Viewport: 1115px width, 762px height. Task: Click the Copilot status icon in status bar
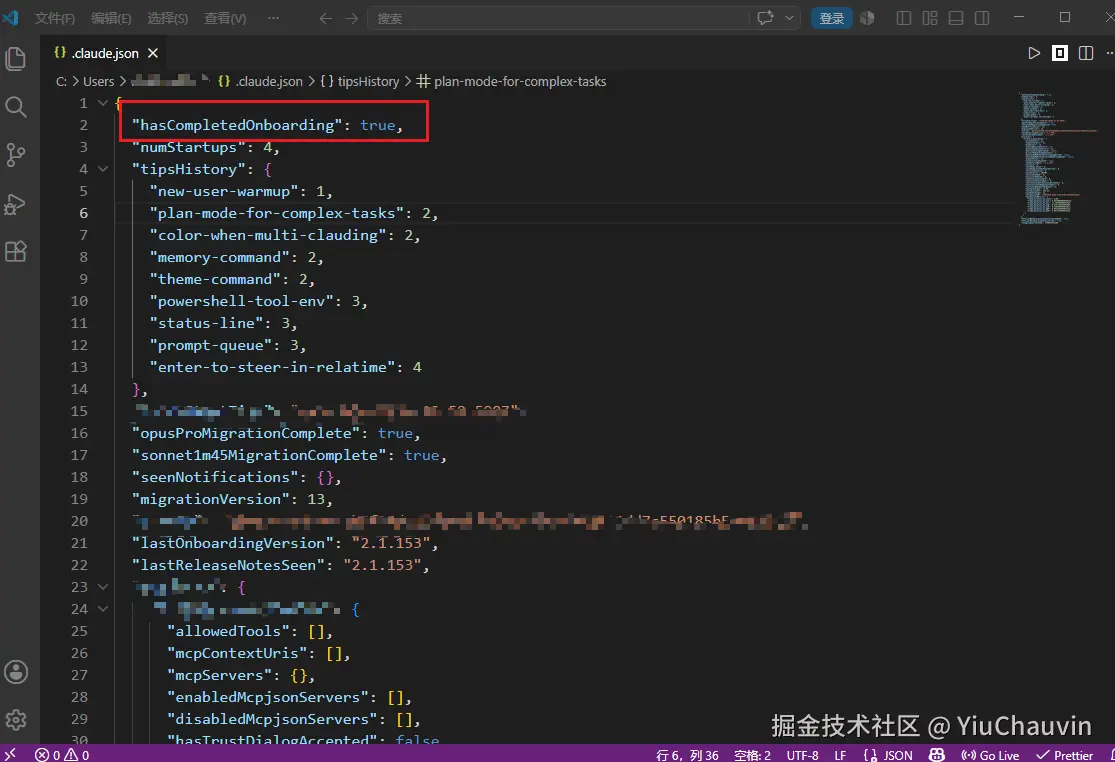point(937,754)
